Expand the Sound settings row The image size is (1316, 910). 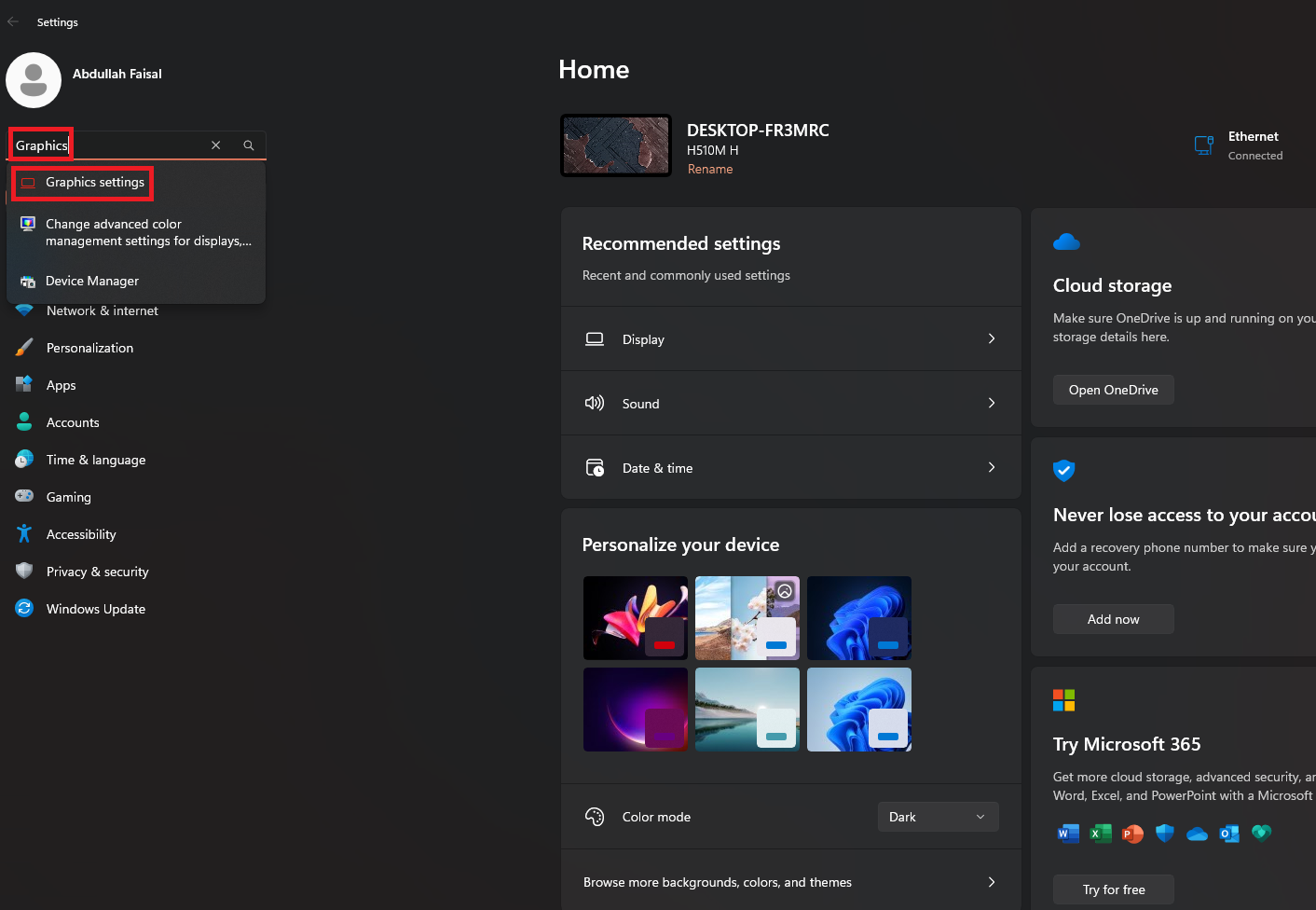[790, 404]
